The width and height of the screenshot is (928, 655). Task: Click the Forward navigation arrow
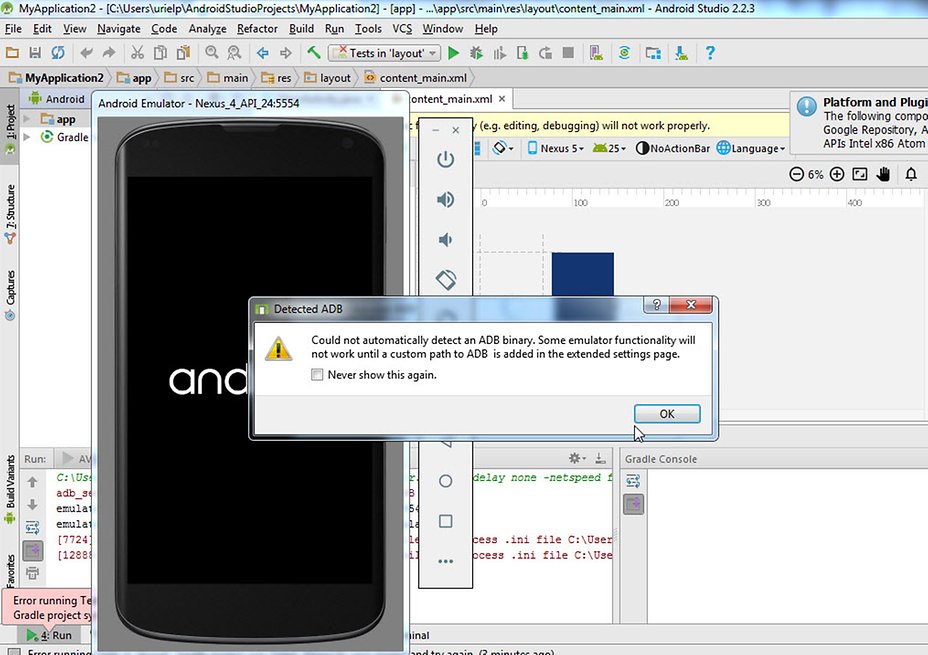click(x=286, y=53)
